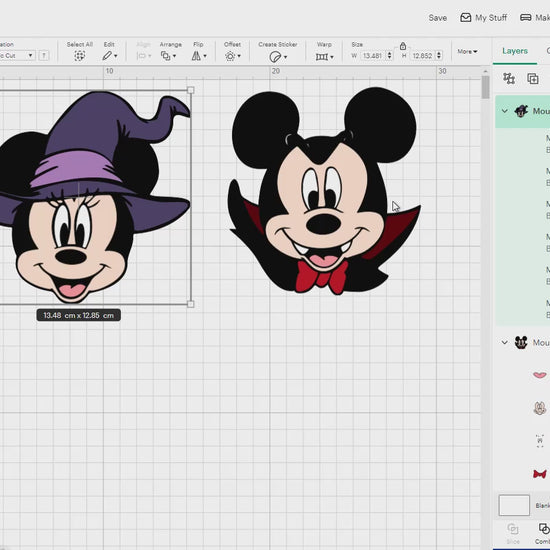Viewport: 550px width, 550px height.
Task: Click the operation help question mark button
Action: [x=44, y=55]
